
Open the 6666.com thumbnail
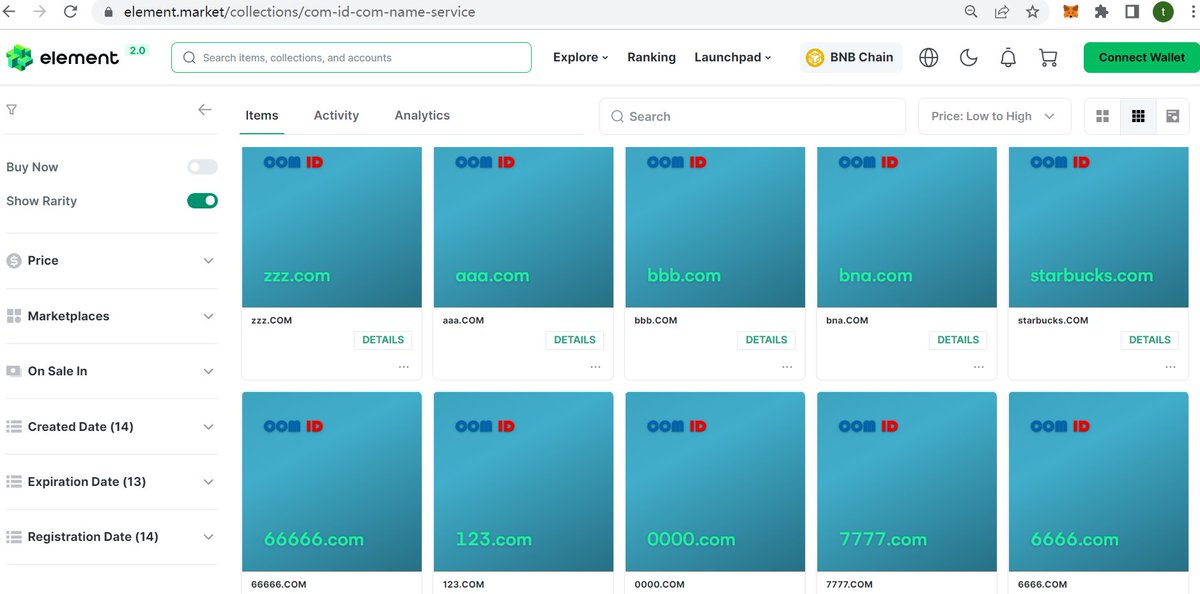pyautogui.click(x=1099, y=482)
